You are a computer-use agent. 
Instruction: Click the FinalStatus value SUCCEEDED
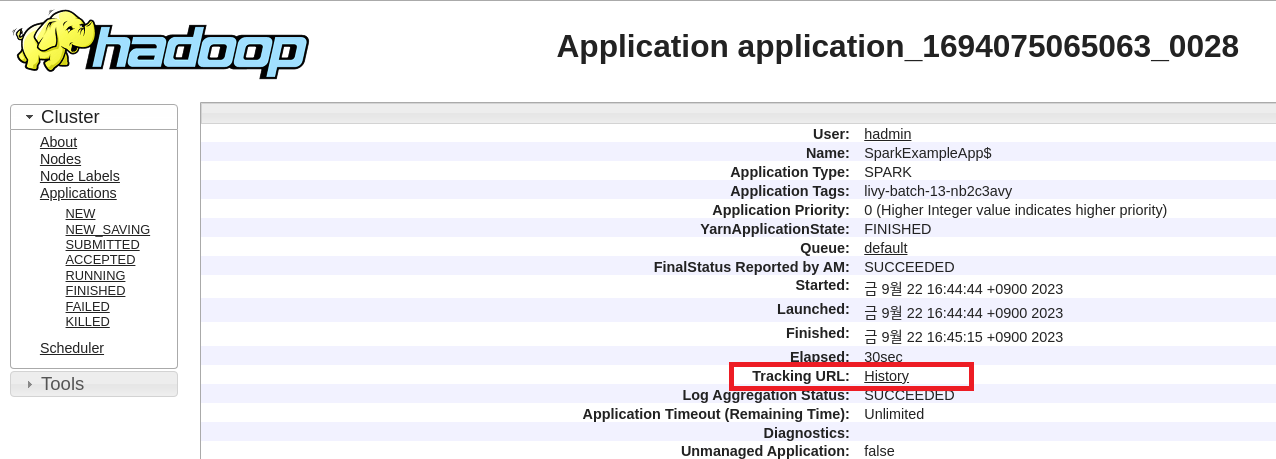(909, 267)
